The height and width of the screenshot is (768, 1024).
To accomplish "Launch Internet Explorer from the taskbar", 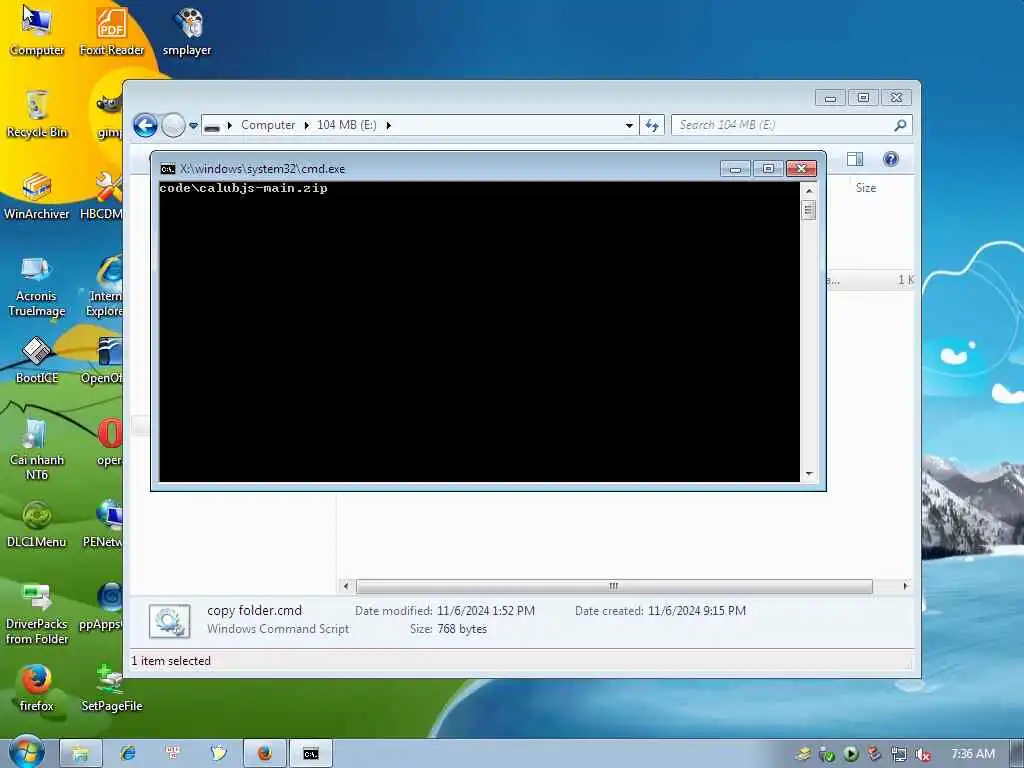I will coord(128,753).
